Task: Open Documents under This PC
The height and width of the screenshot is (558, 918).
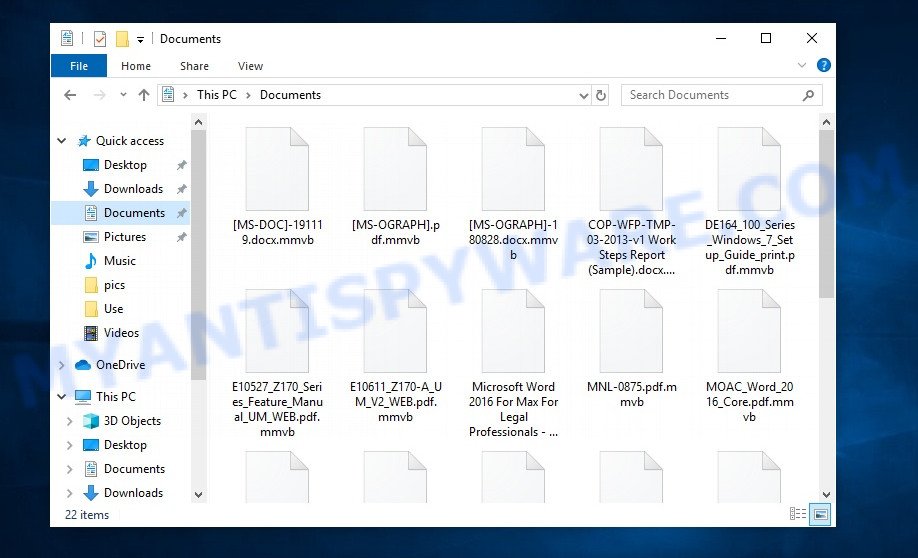Action: point(134,469)
